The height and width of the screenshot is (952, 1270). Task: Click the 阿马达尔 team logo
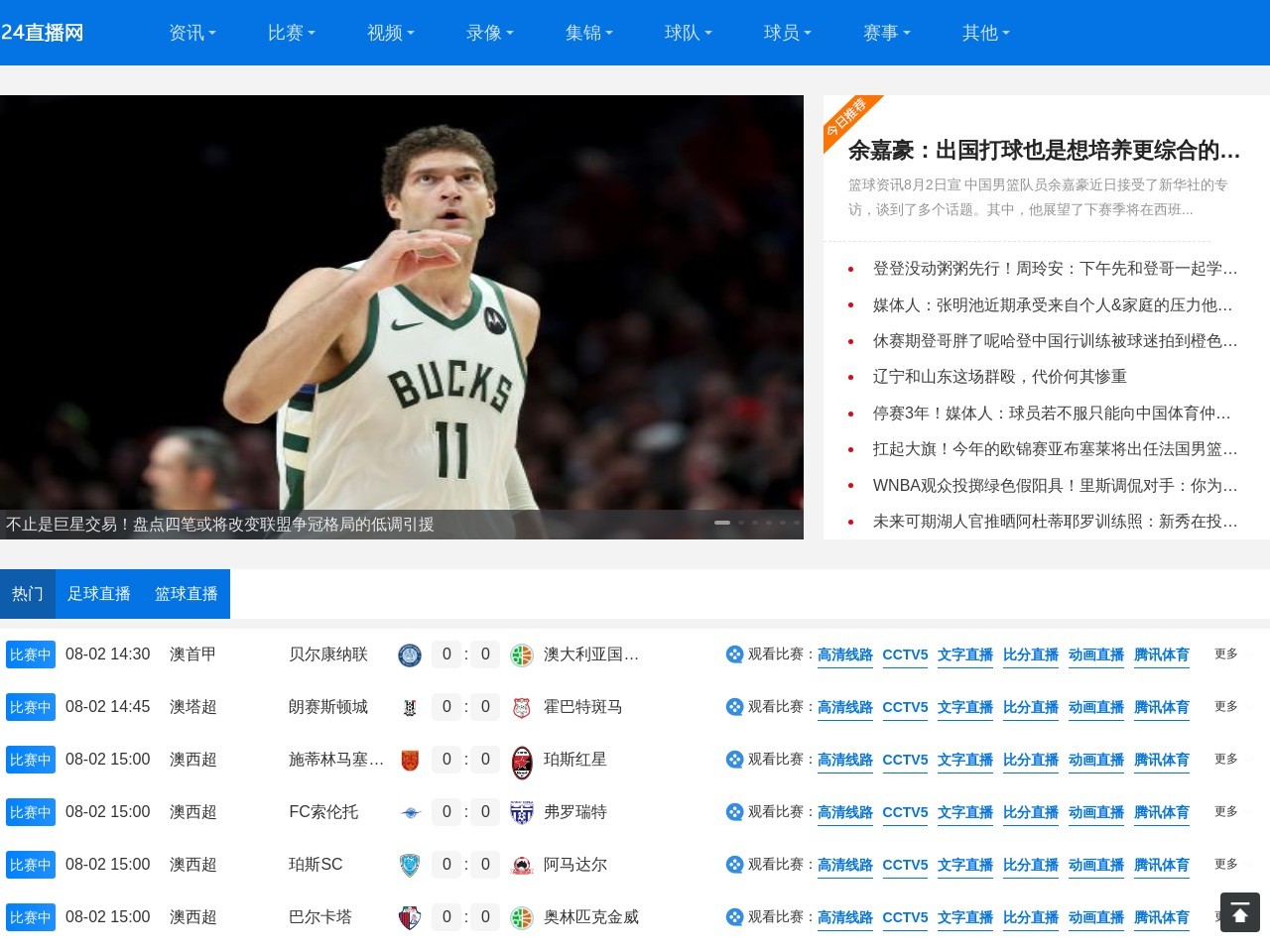coord(522,865)
